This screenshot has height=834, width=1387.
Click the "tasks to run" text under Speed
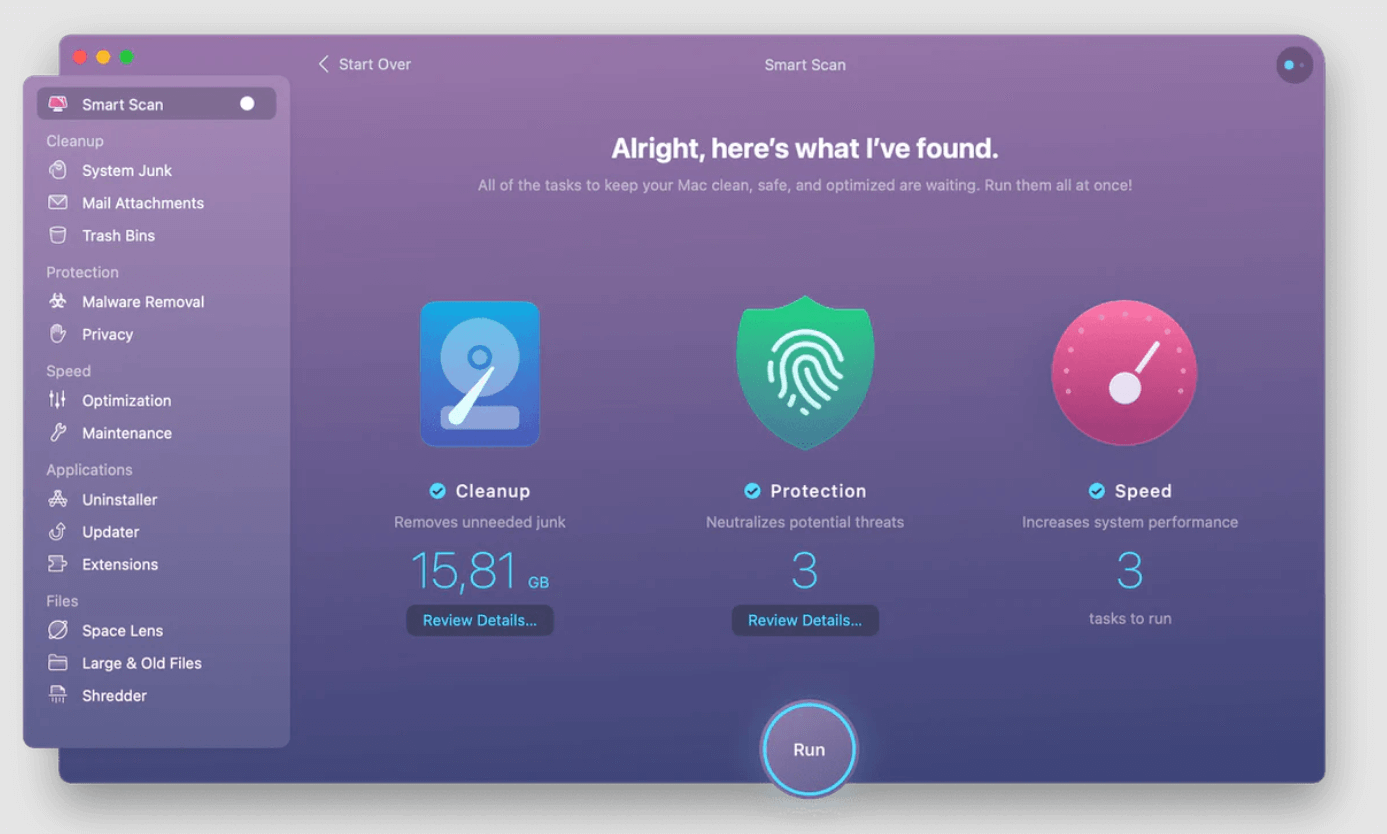point(1130,619)
